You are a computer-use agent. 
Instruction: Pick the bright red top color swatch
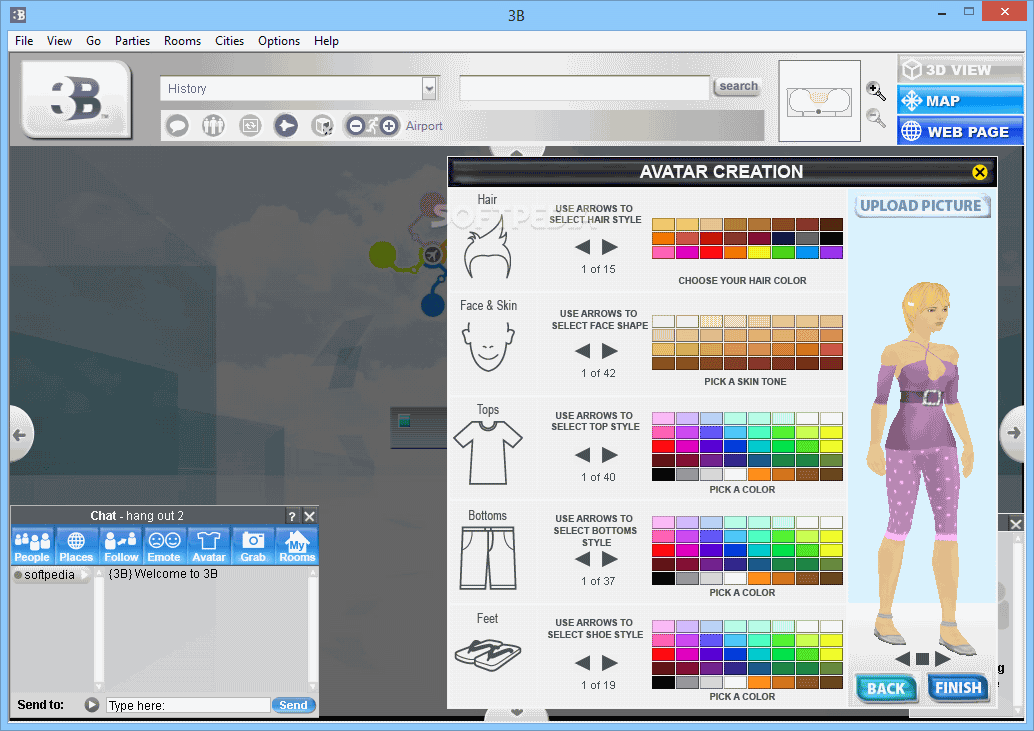(x=663, y=446)
